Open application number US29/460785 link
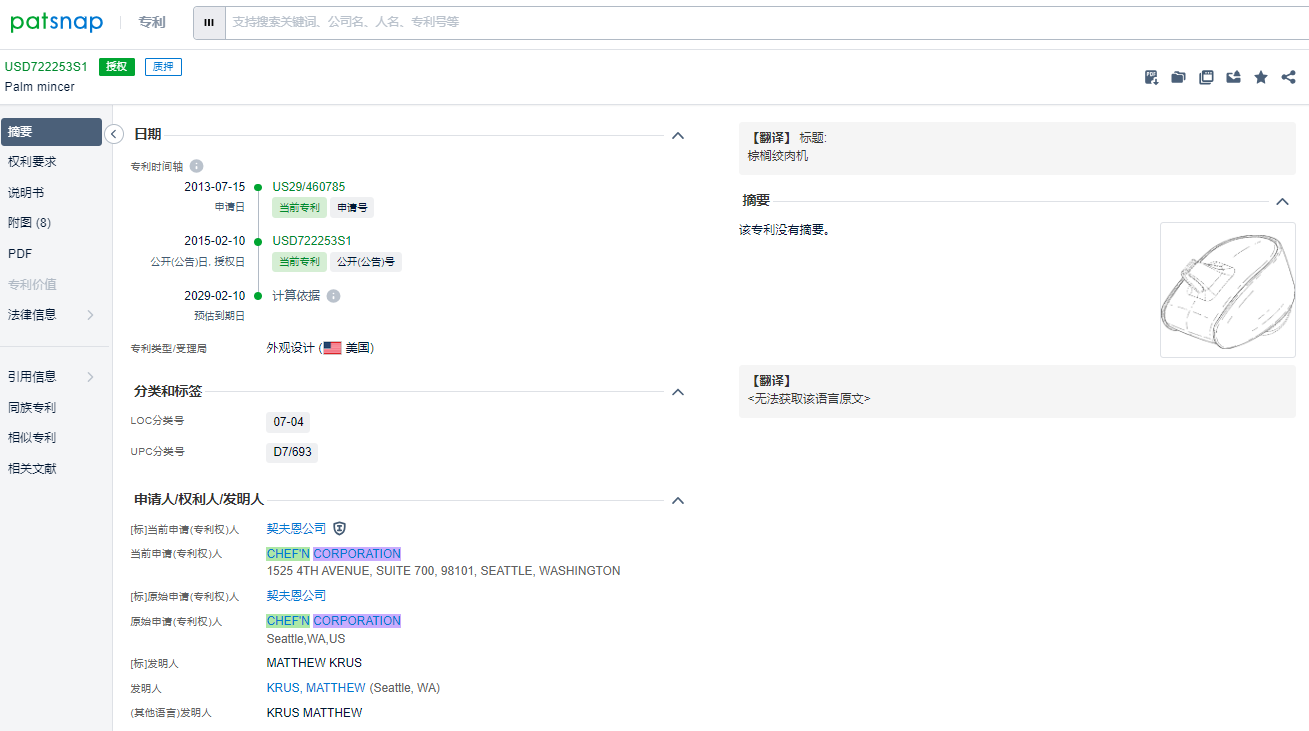This screenshot has height=731, width=1309. [x=309, y=187]
